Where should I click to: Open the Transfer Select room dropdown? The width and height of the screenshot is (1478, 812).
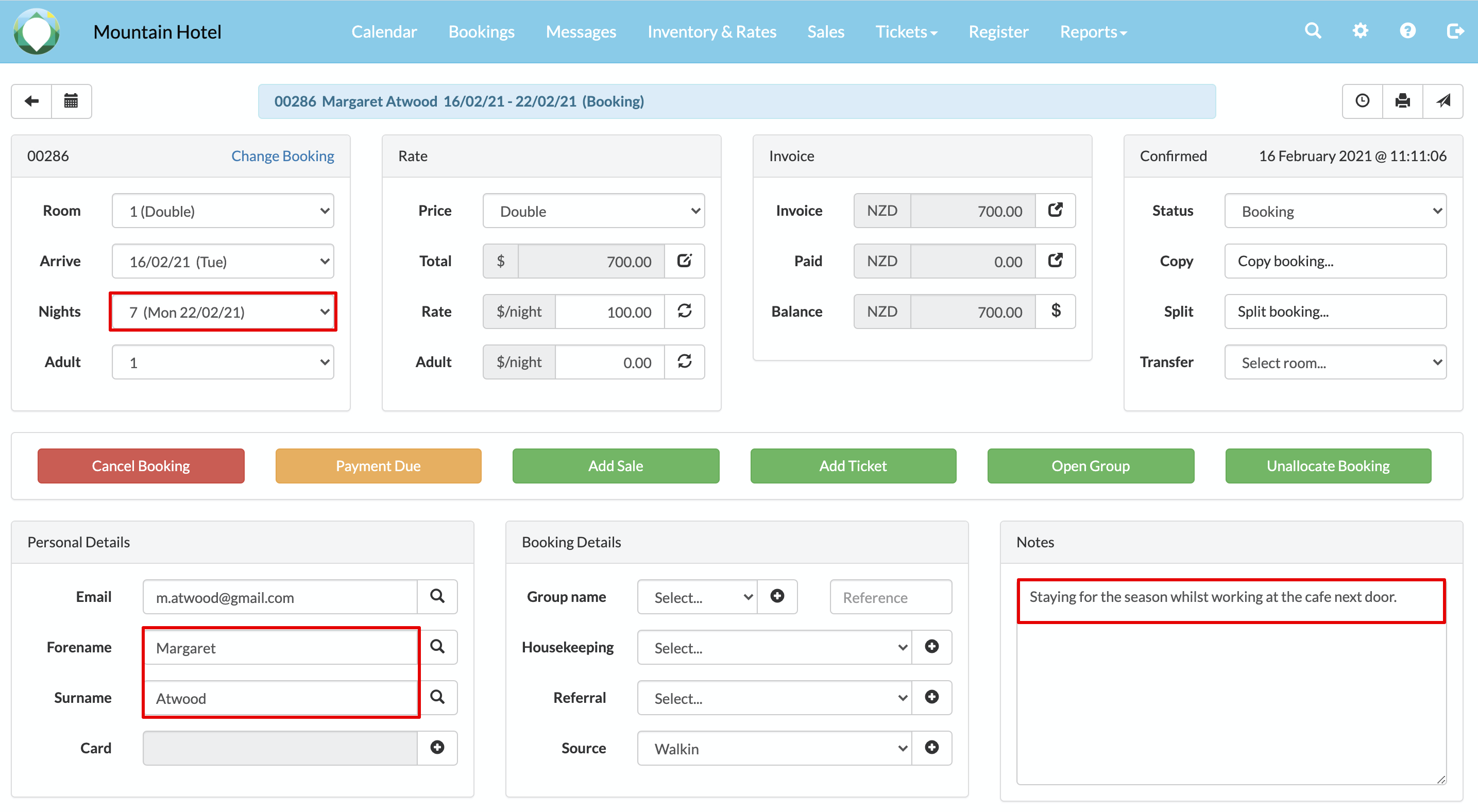(x=1335, y=362)
